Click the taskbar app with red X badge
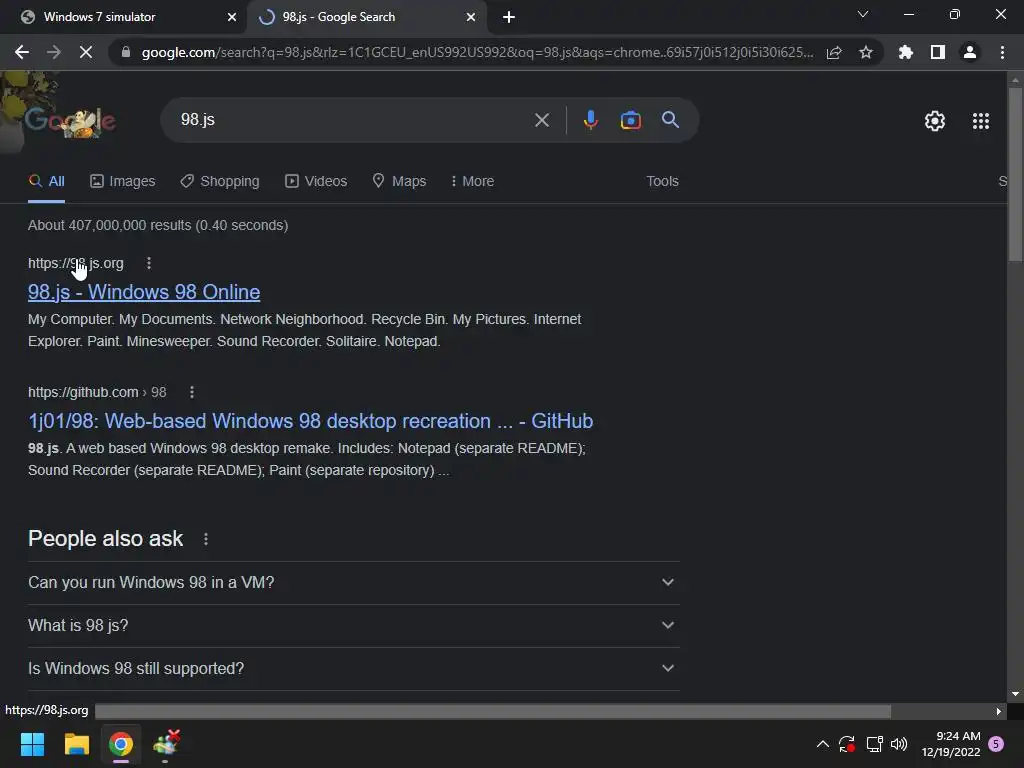The width and height of the screenshot is (1024, 768). (166, 743)
